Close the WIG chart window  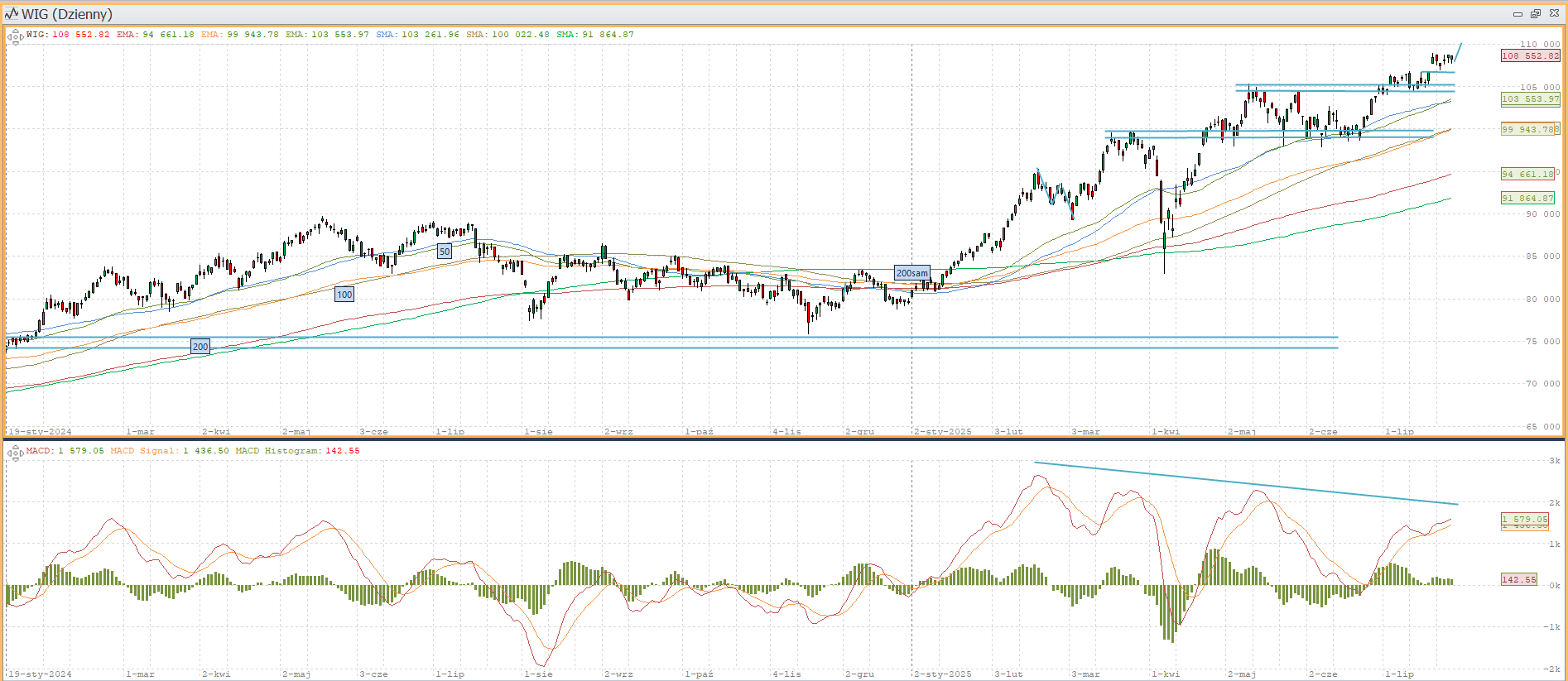(x=1554, y=14)
